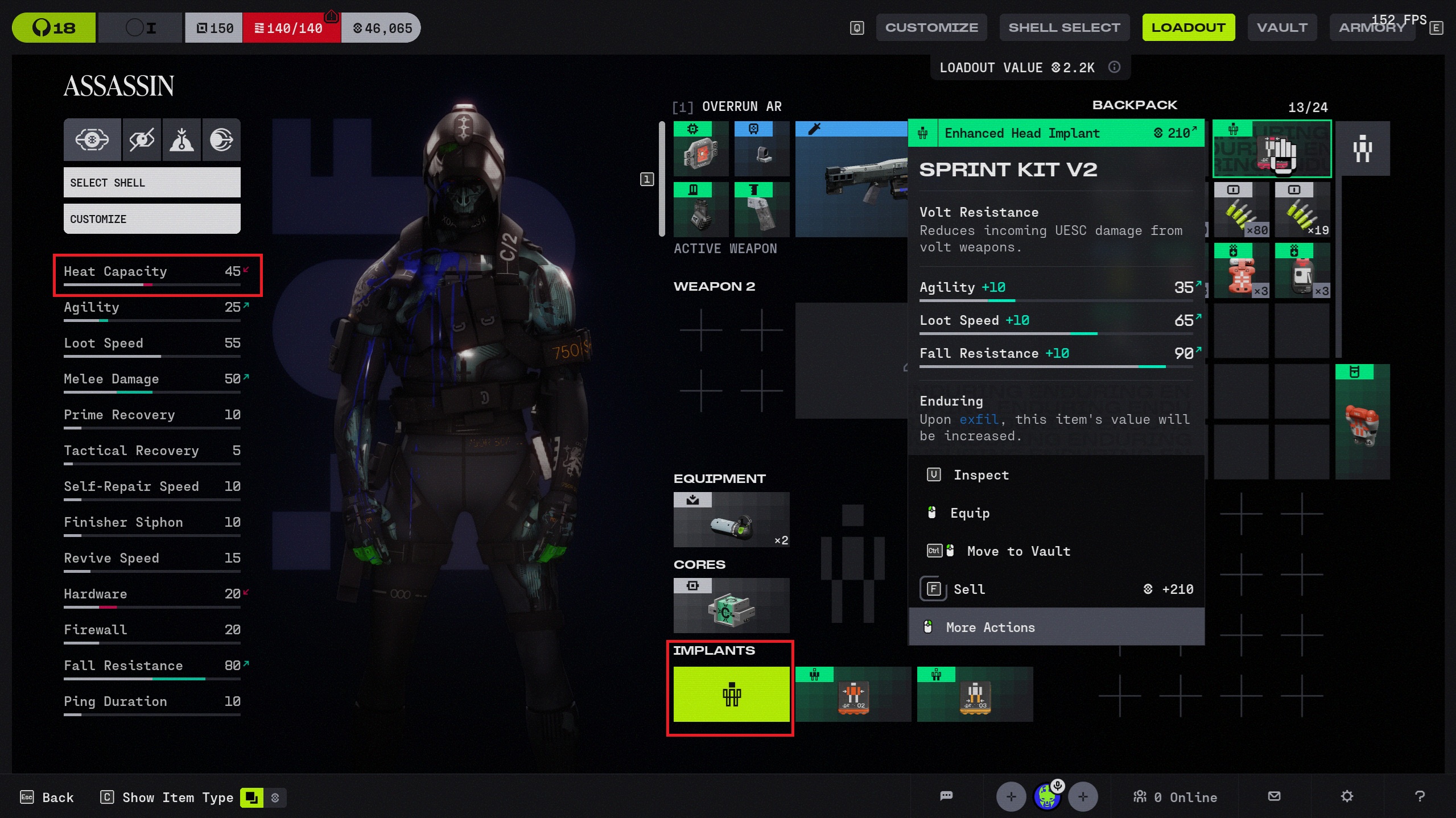Viewport: 1456px width, 818px height.
Task: Open the mail envelope icon
Action: click(1274, 796)
